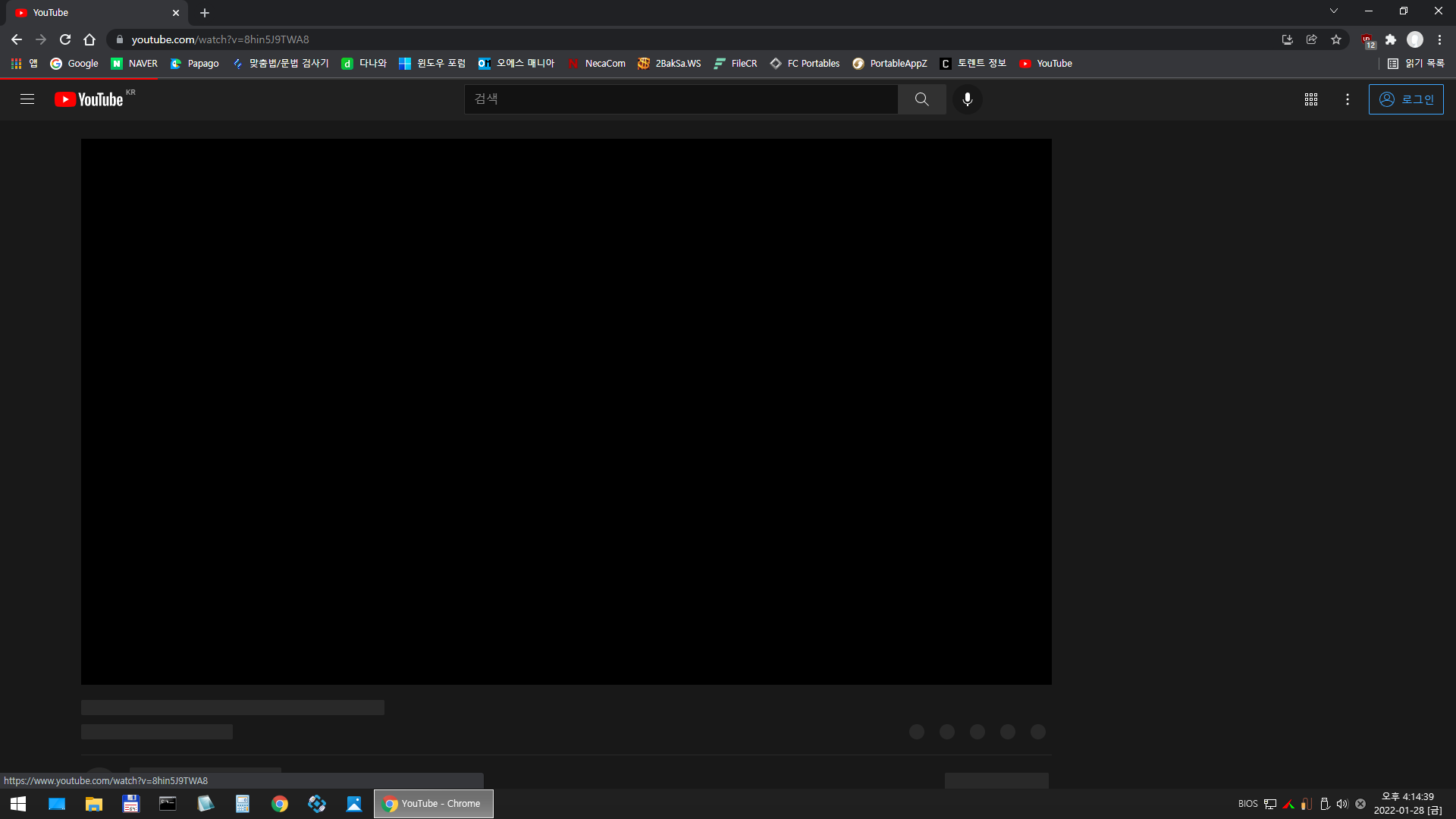Image resolution: width=1456 pixels, height=819 pixels.
Task: Open the 읽기 목록 reading list
Action: point(1416,64)
